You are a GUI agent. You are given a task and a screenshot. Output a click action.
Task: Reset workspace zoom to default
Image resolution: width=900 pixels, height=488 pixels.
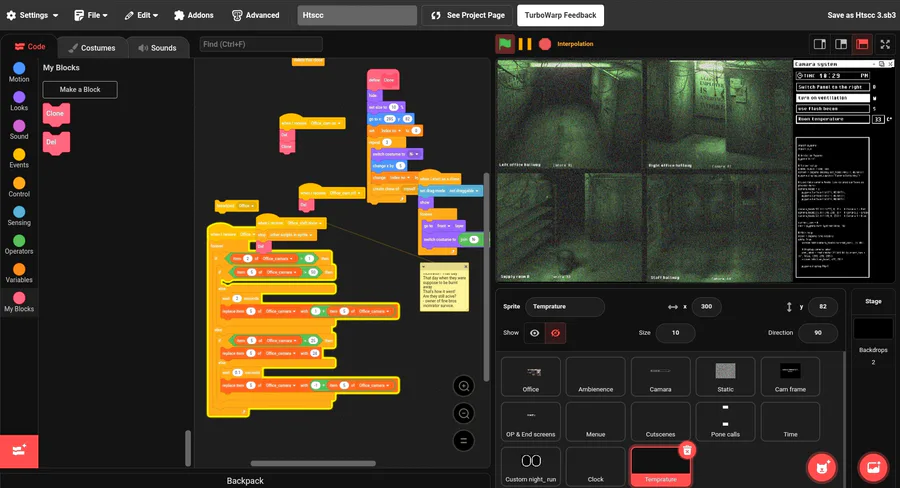[x=464, y=440]
